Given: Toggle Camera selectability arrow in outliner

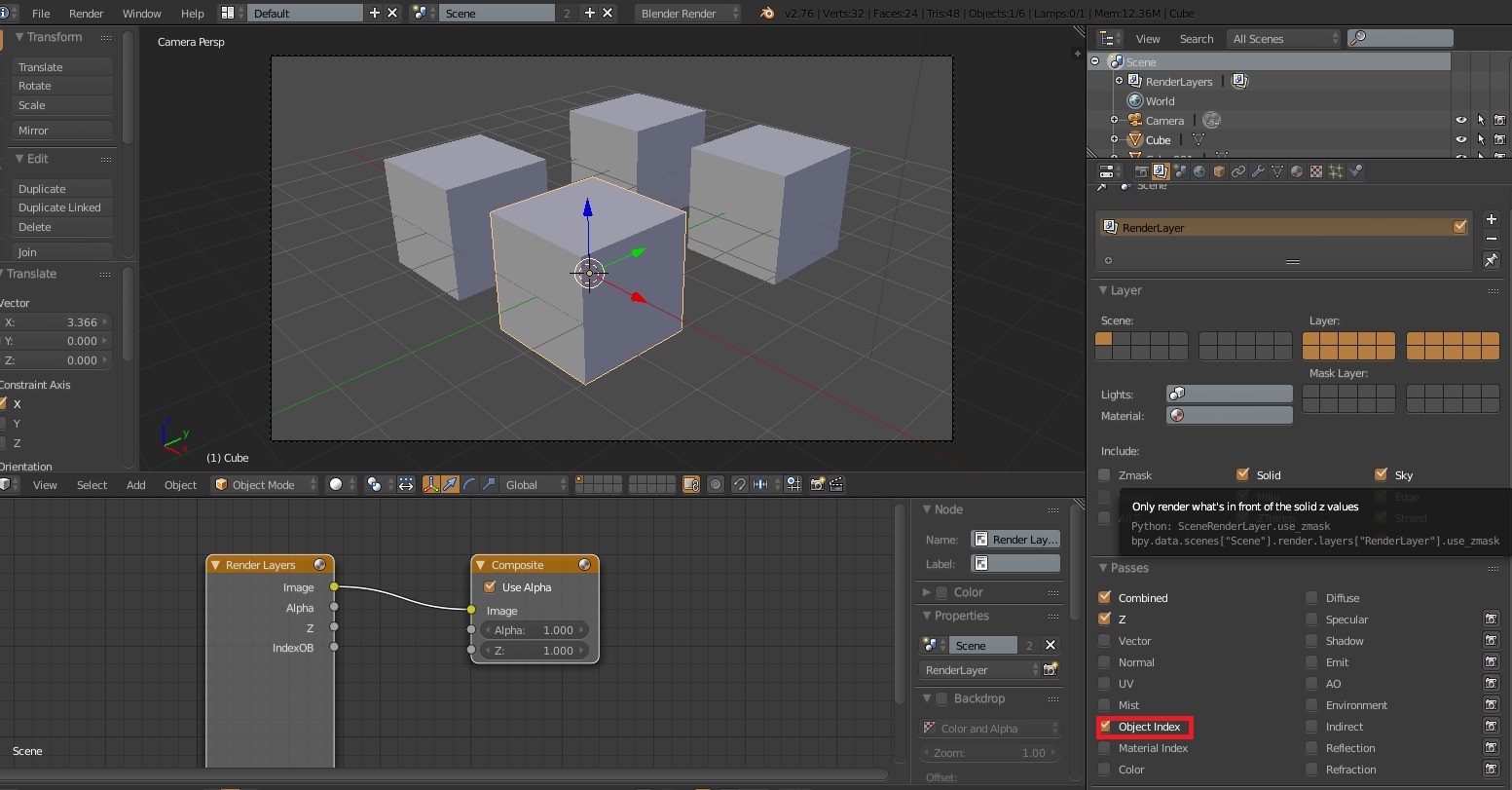Looking at the screenshot, I should point(1480,120).
